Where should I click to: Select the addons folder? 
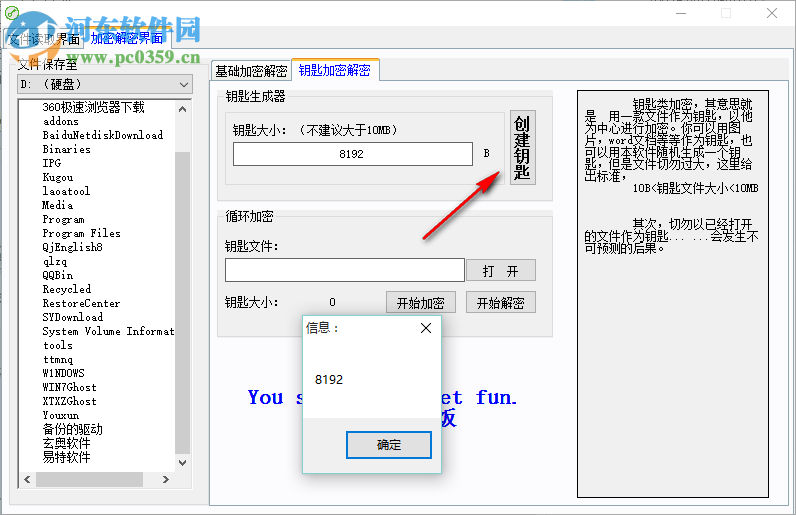[x=61, y=121]
